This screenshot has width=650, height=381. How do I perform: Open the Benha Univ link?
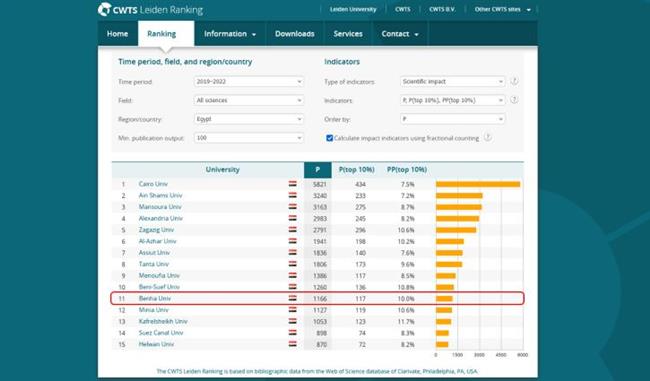pos(155,298)
